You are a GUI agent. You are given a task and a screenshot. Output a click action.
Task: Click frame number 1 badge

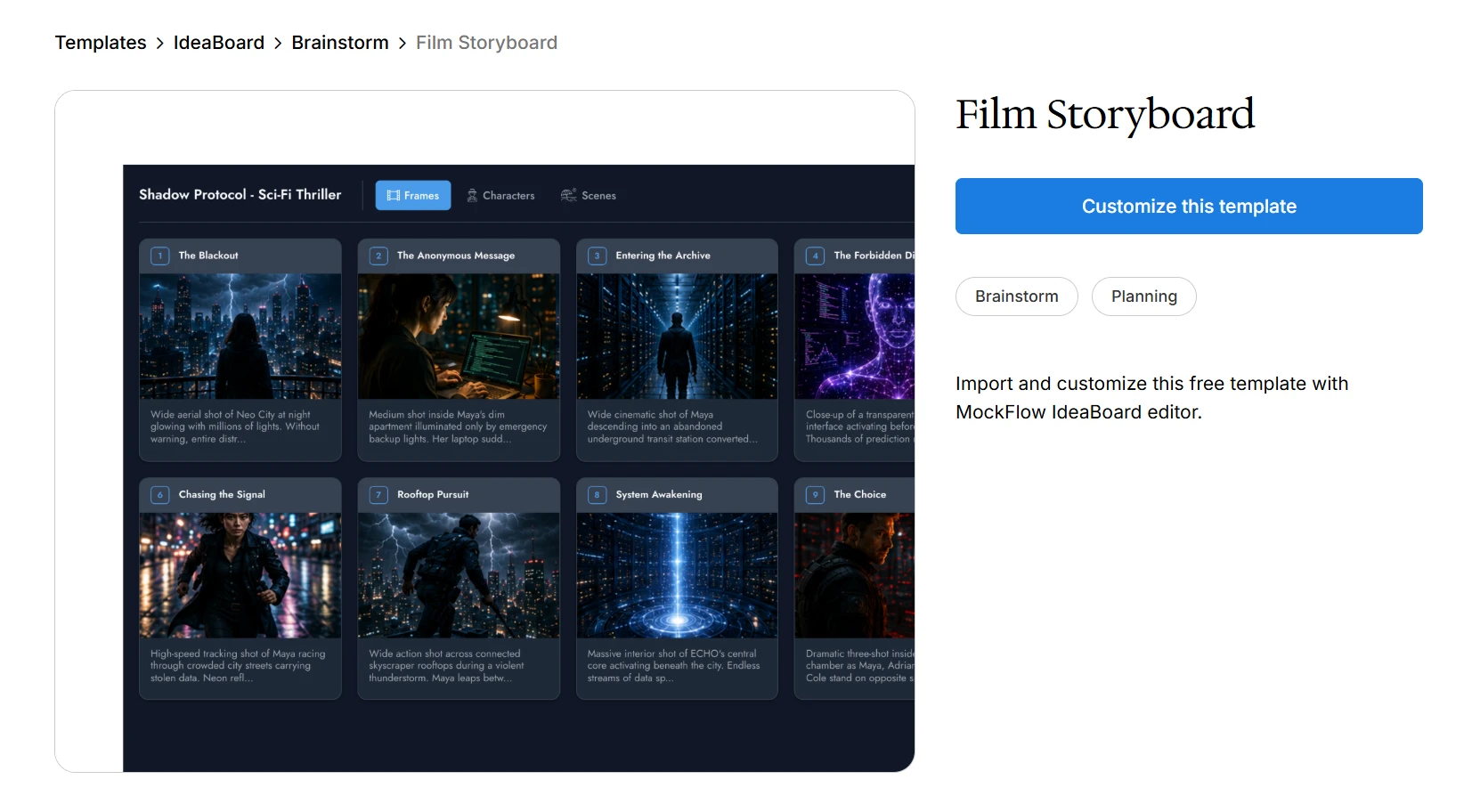(160, 256)
